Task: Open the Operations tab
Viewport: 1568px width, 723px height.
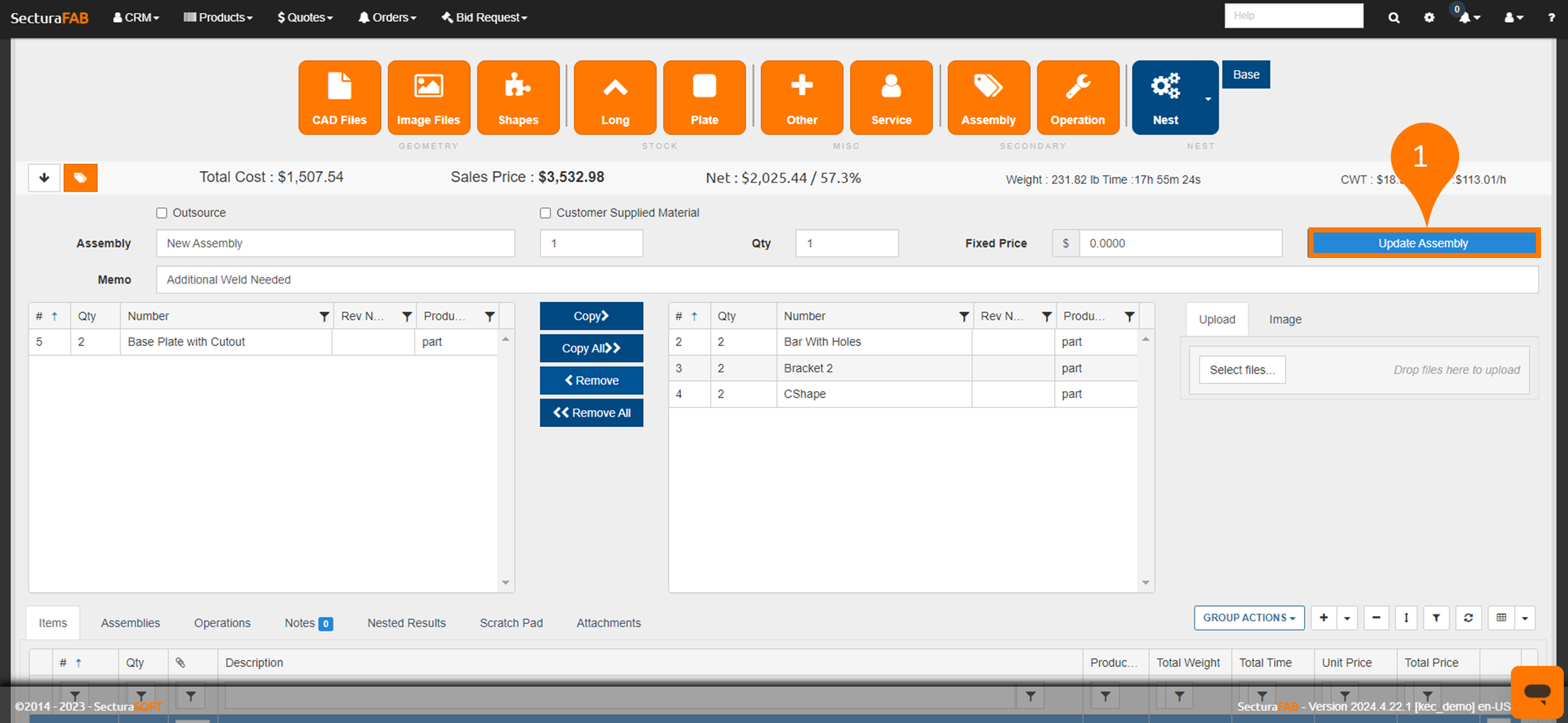Action: 222,623
